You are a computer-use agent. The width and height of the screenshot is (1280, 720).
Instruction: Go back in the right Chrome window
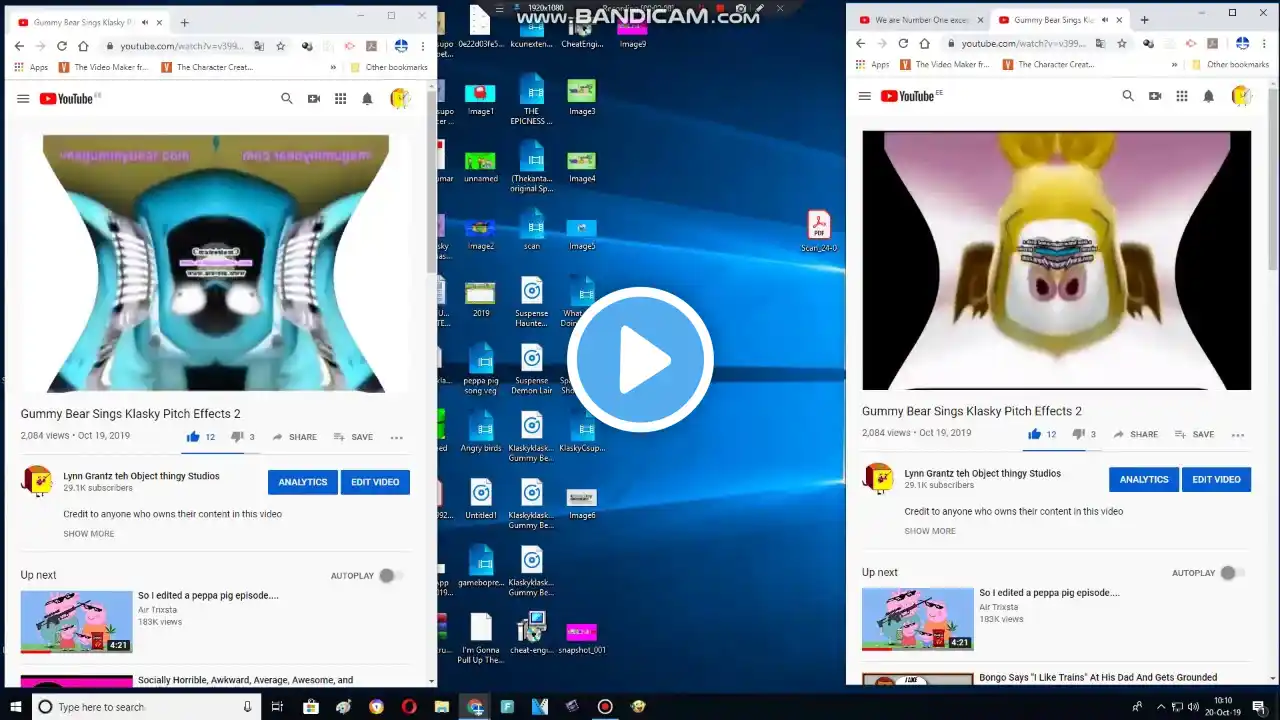point(860,44)
